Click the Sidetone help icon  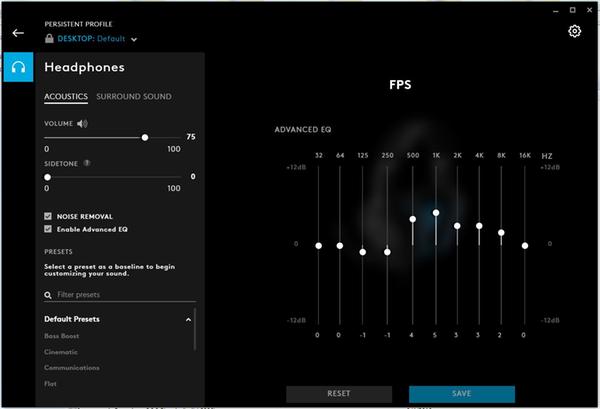click(x=87, y=162)
